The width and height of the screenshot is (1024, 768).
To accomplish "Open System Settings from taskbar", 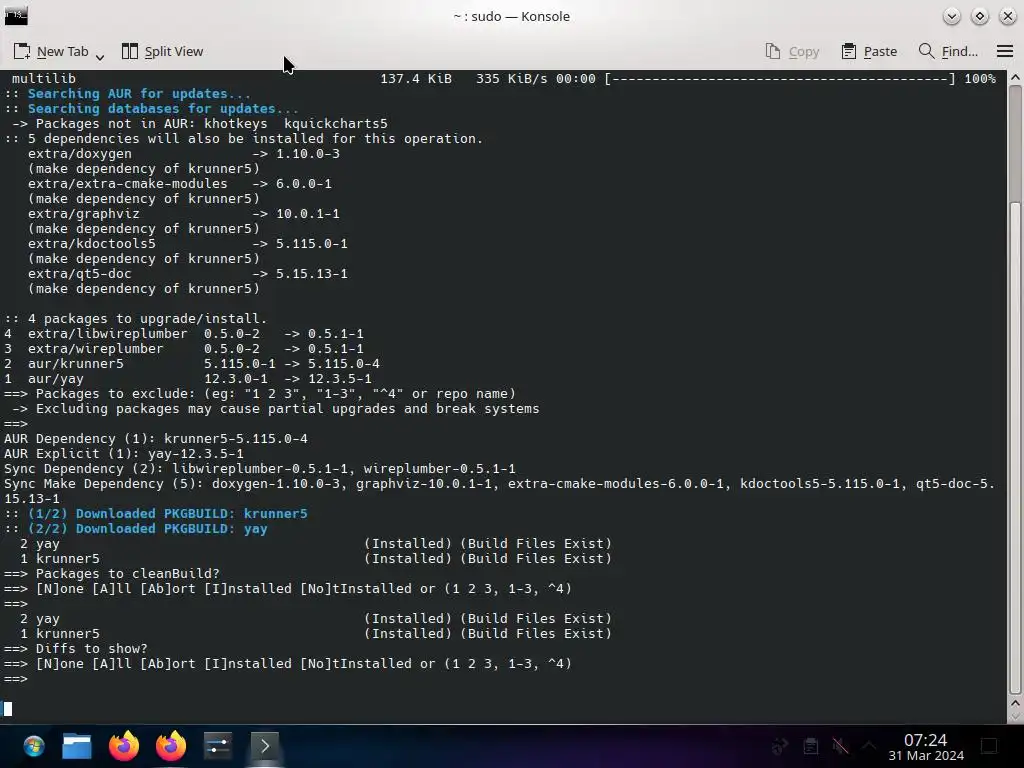I will click(x=217, y=746).
